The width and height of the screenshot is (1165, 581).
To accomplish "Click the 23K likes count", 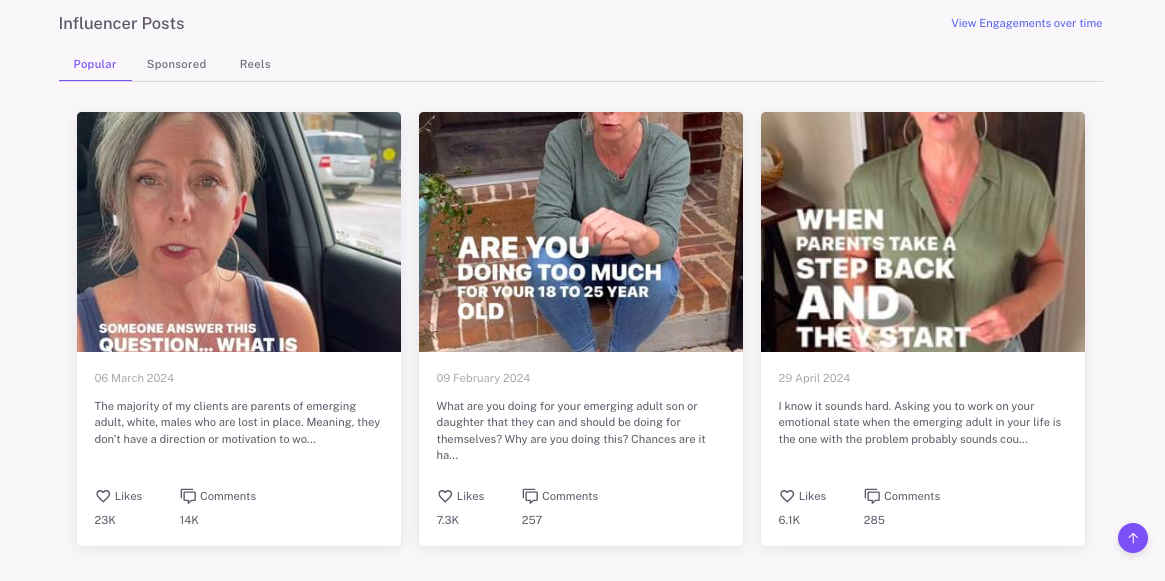I will pyautogui.click(x=105, y=519).
